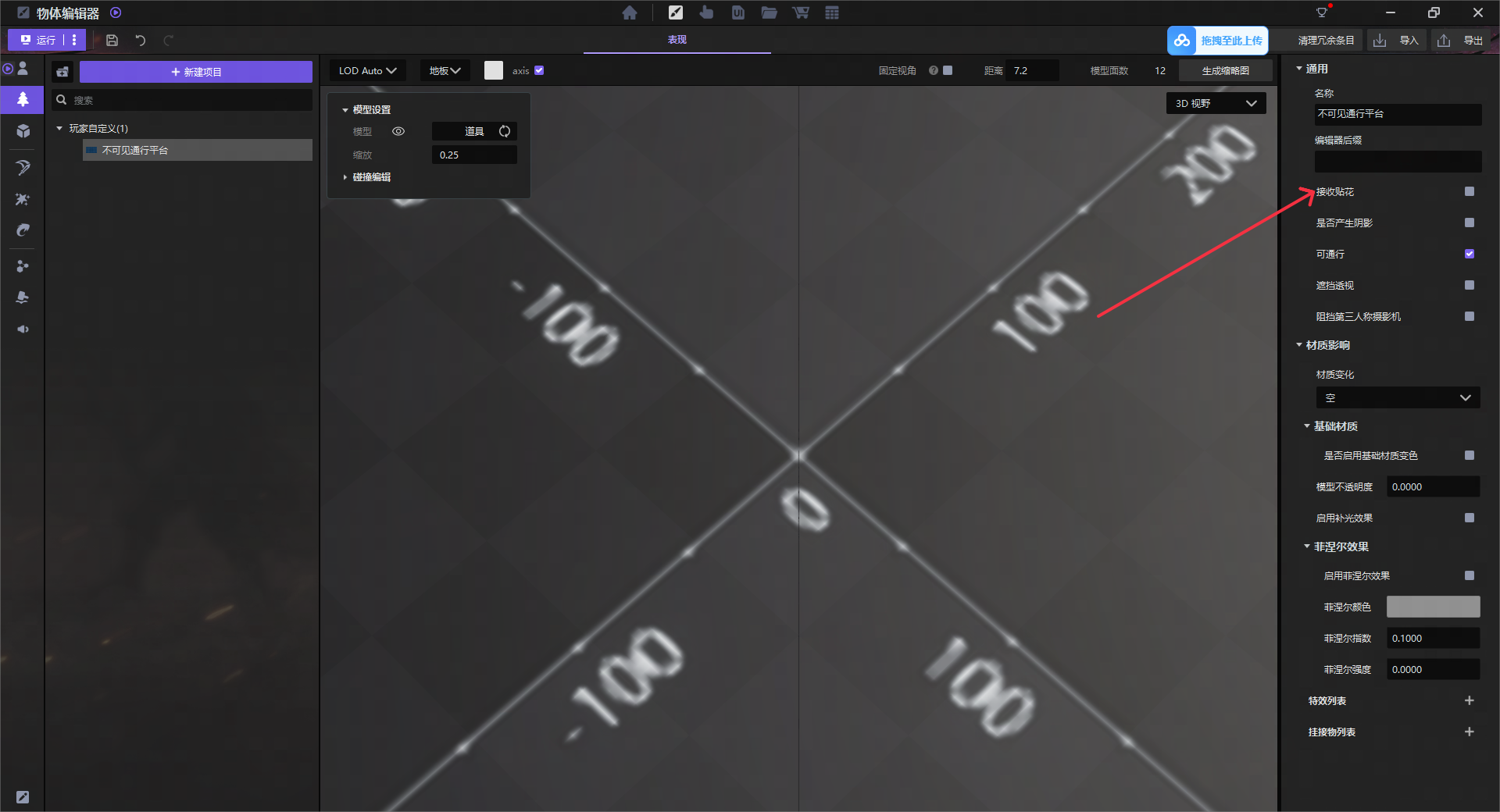
Task: Click the 新建项目 button
Action: click(196, 72)
